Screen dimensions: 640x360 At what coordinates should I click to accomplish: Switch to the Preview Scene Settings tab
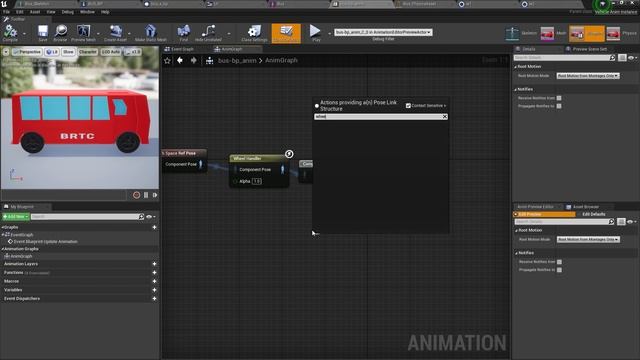pyautogui.click(x=589, y=49)
